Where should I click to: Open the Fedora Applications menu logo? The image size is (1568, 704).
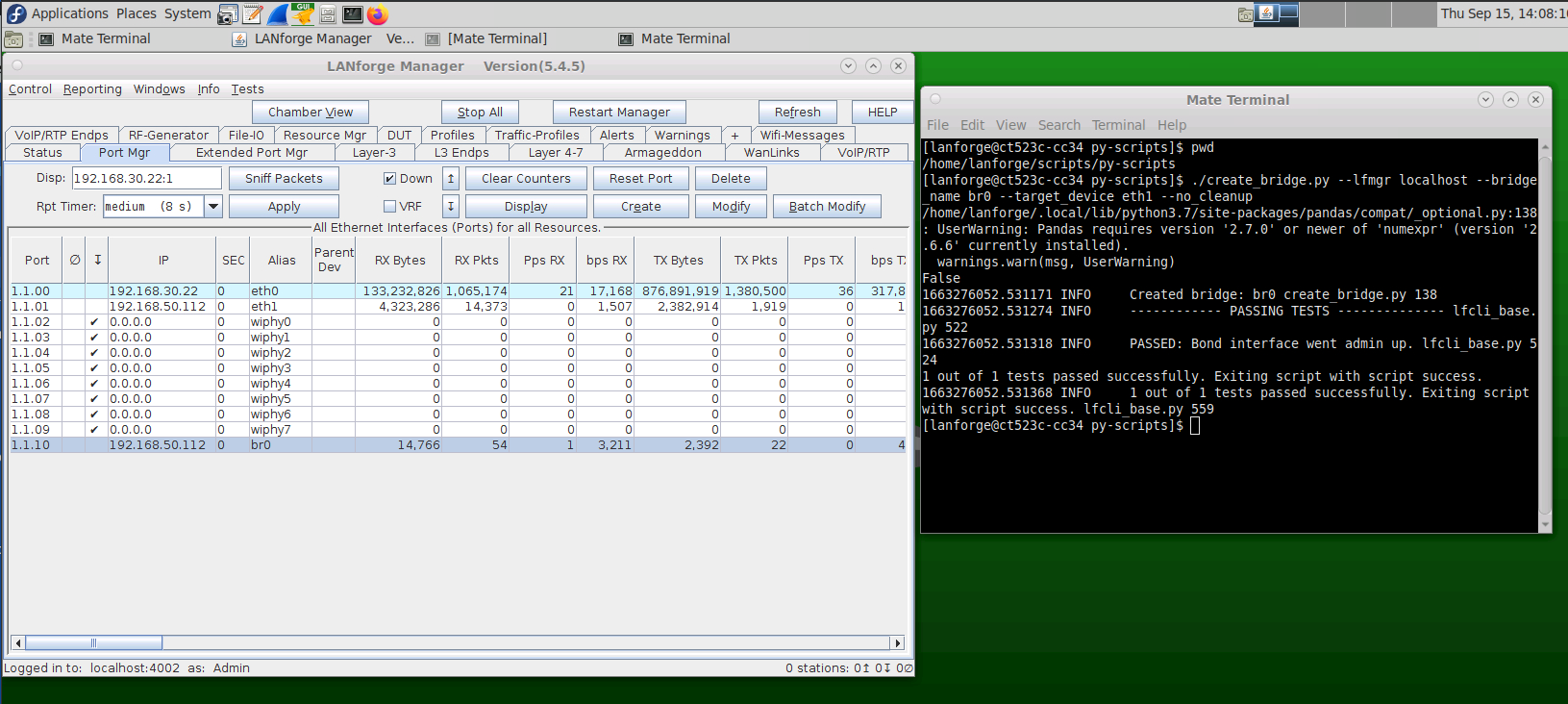pos(16,13)
